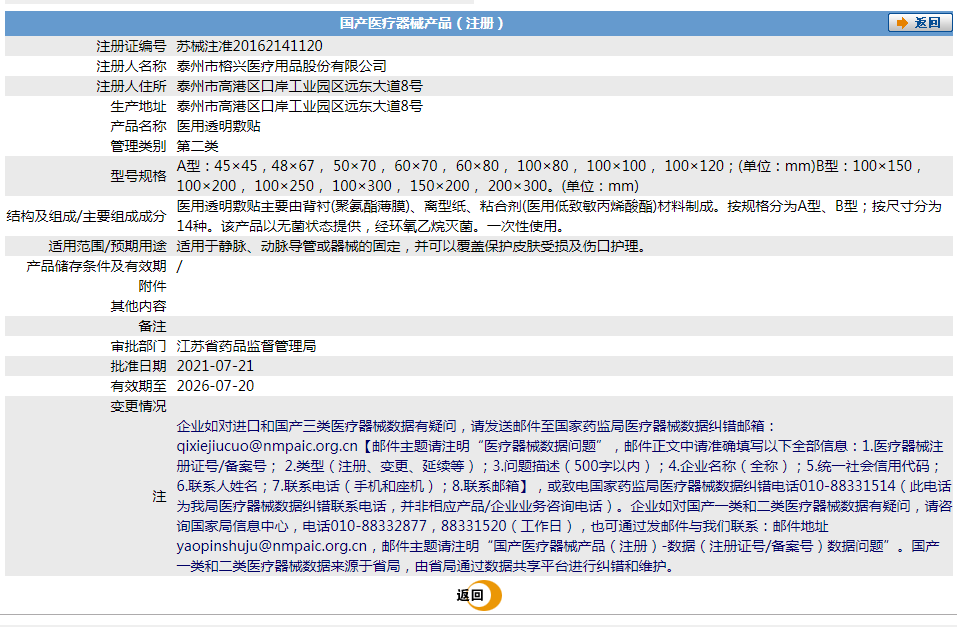Click the 管理类别 label

pyautogui.click(x=138, y=146)
